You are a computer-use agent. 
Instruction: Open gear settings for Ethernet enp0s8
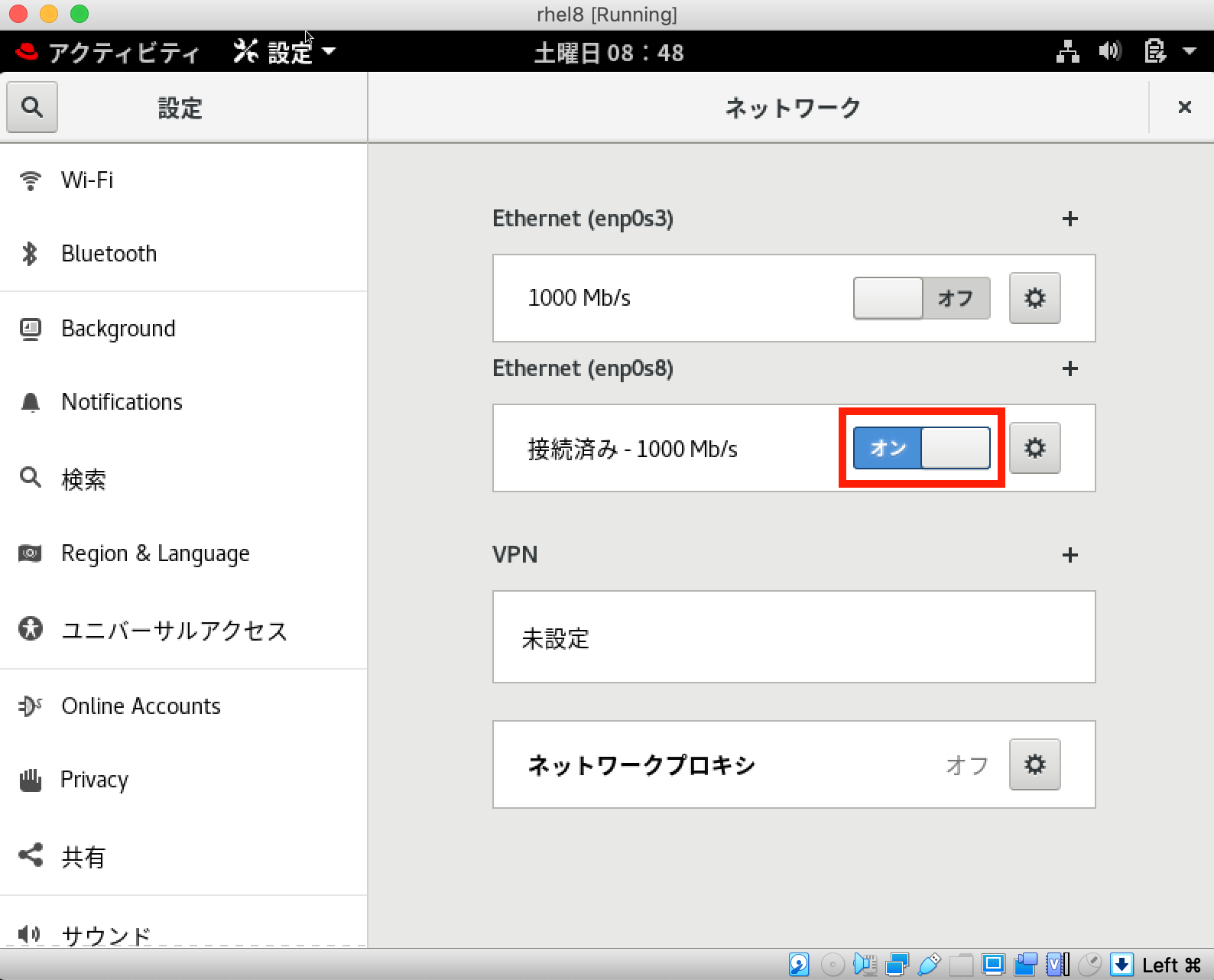1035,448
